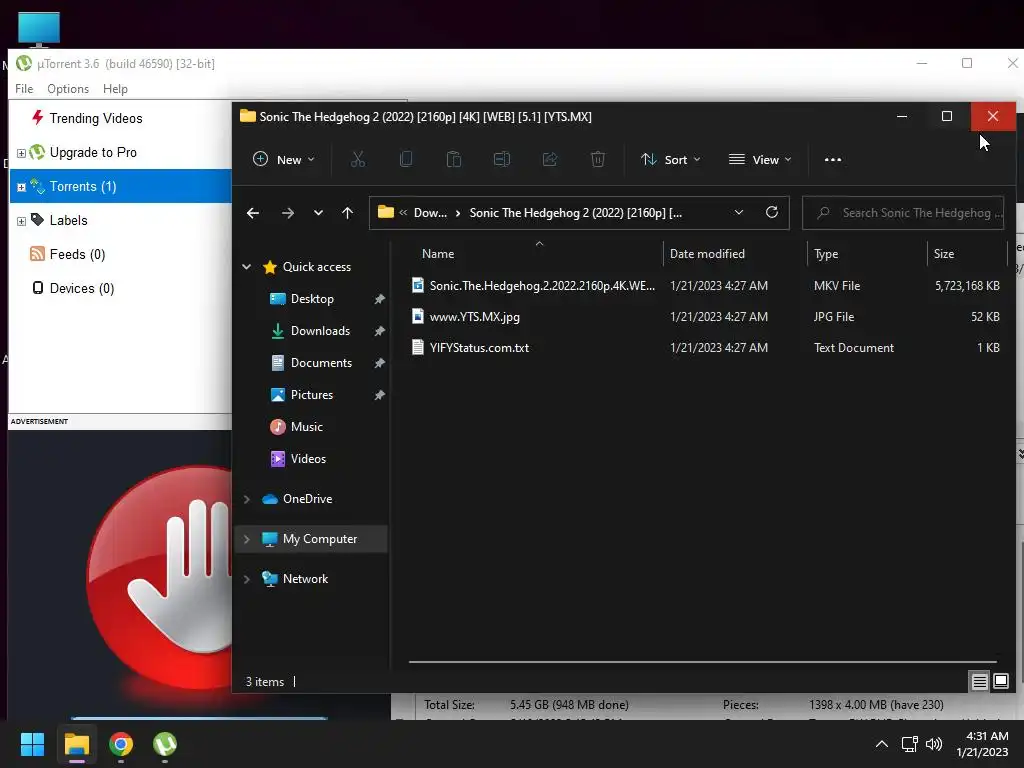The height and width of the screenshot is (768, 1024).
Task: Collapse the Quick access tree node
Action: [246, 266]
